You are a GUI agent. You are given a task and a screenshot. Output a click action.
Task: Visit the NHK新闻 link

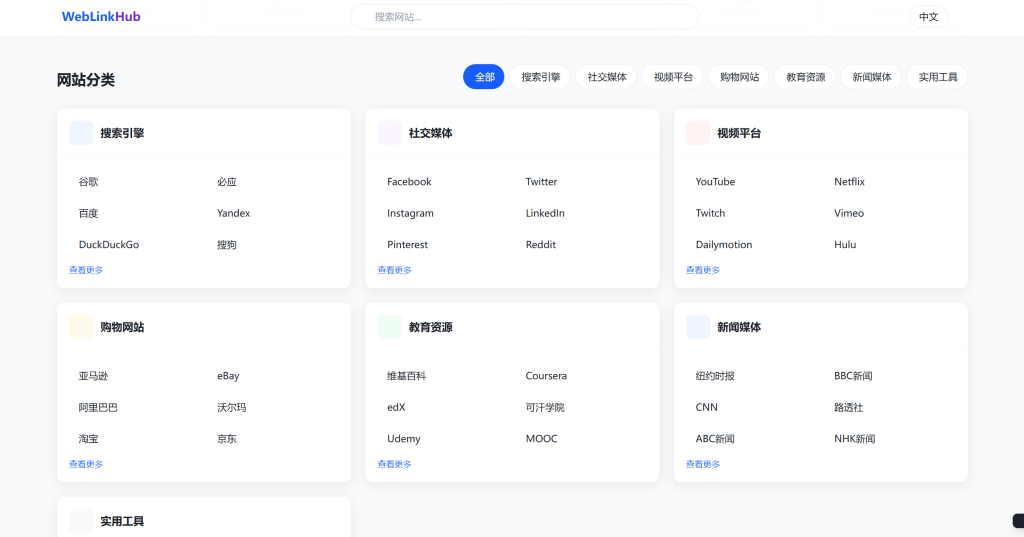click(855, 438)
